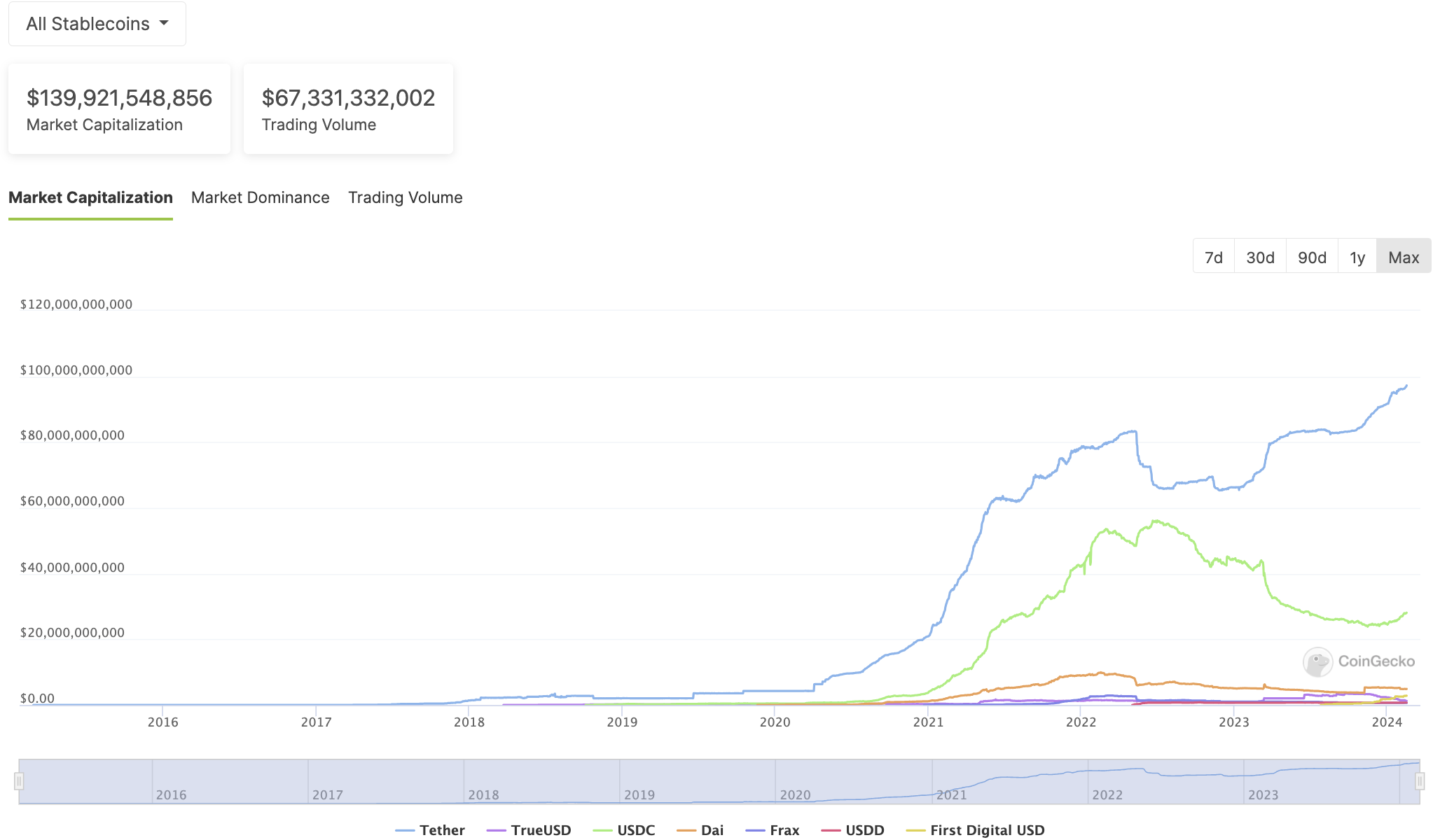This screenshot has width=1440, height=840.
Task: Toggle the USDC series in the legend
Action: tap(624, 830)
